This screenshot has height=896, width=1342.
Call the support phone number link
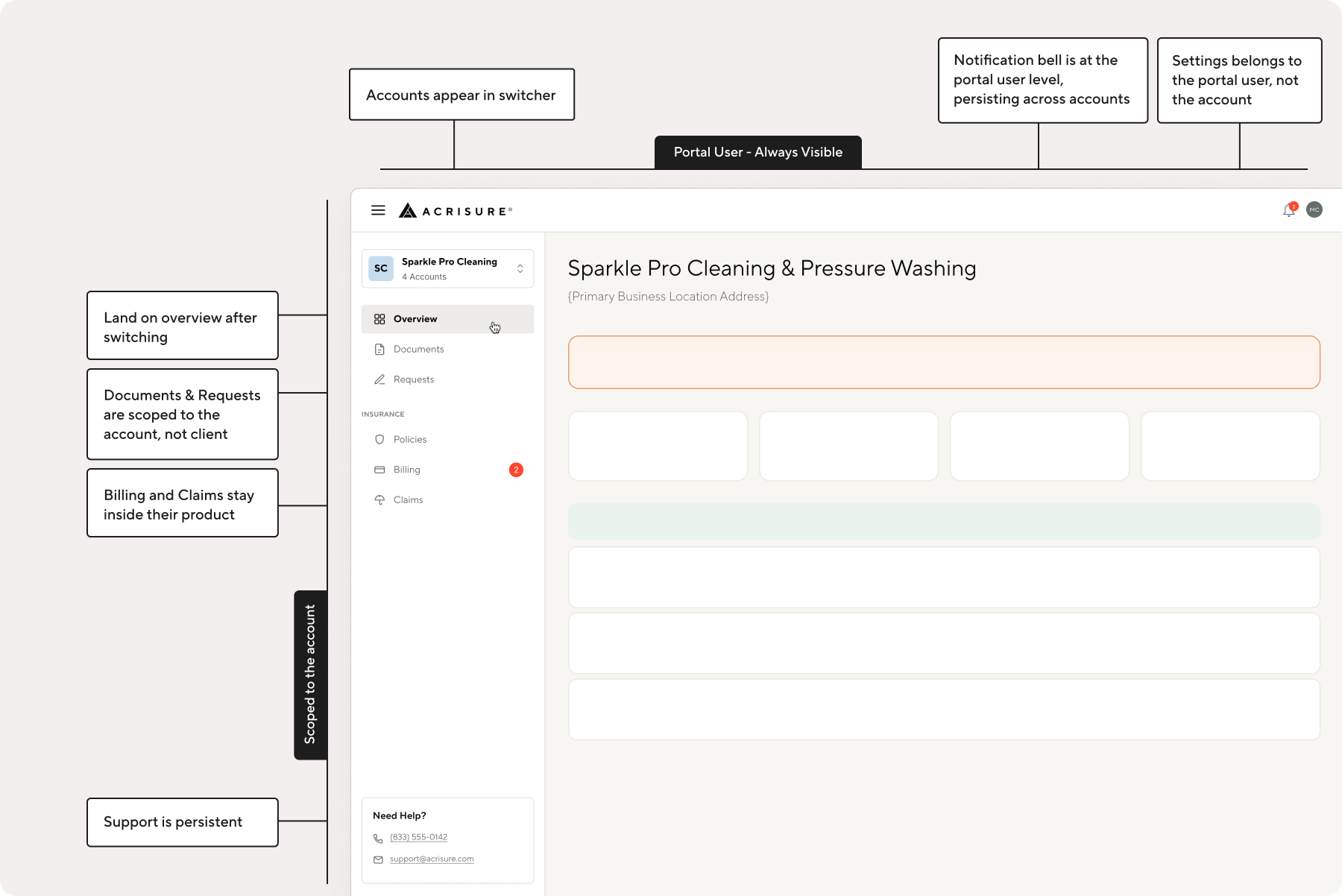[x=418, y=837]
